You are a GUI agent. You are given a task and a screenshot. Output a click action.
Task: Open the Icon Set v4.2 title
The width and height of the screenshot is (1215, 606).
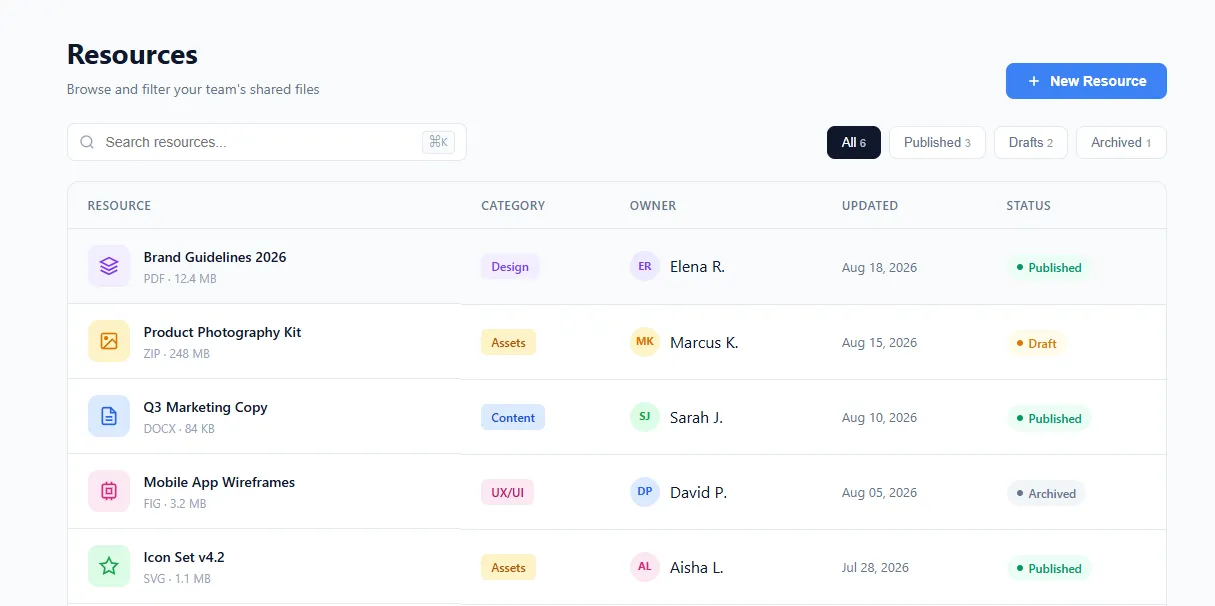(x=184, y=557)
